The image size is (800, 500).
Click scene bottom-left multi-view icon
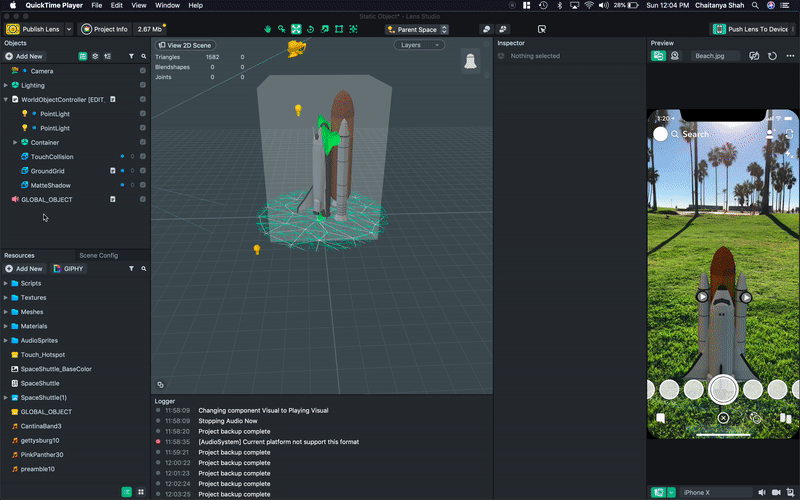(x=160, y=385)
